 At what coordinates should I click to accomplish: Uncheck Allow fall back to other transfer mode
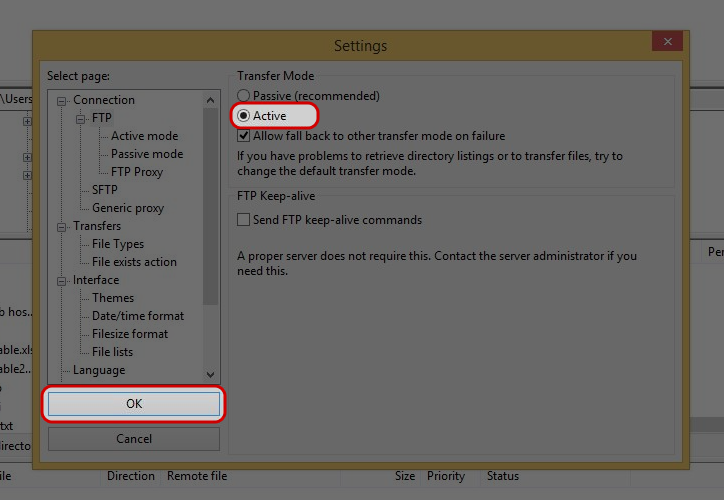(243, 136)
